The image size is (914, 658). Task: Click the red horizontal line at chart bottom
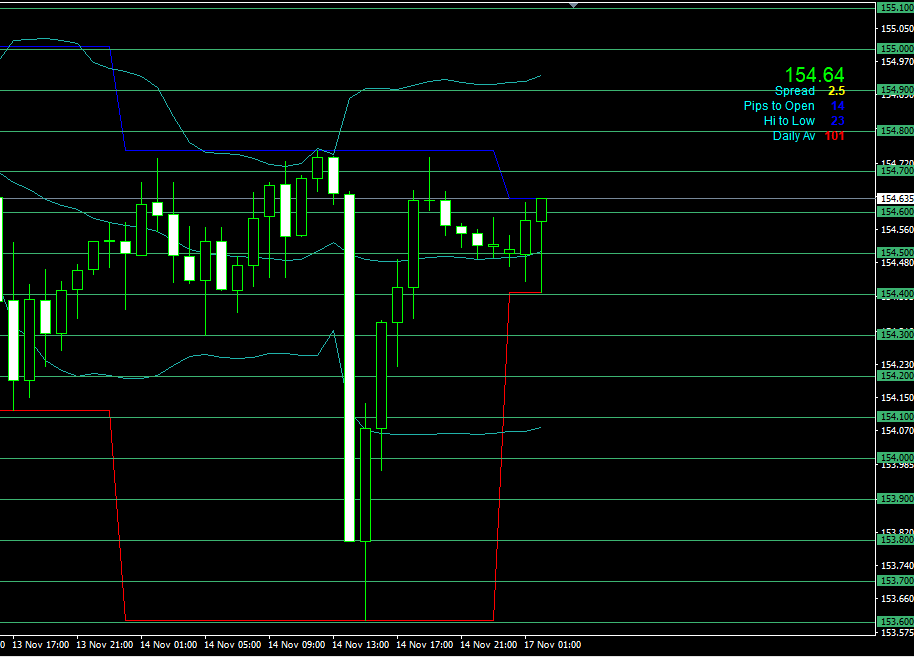(308, 620)
